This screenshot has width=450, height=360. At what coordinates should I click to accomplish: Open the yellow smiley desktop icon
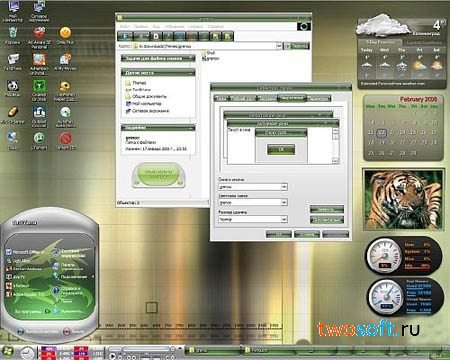tap(65, 35)
